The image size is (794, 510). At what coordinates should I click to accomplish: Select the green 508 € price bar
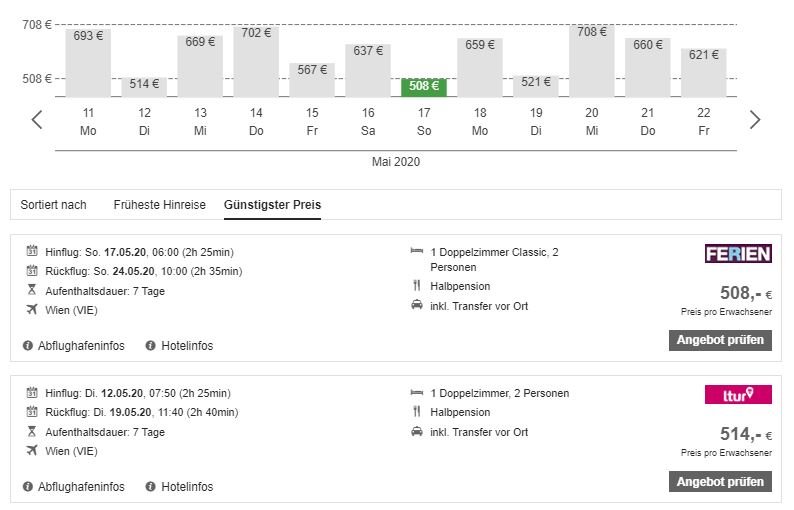point(424,87)
